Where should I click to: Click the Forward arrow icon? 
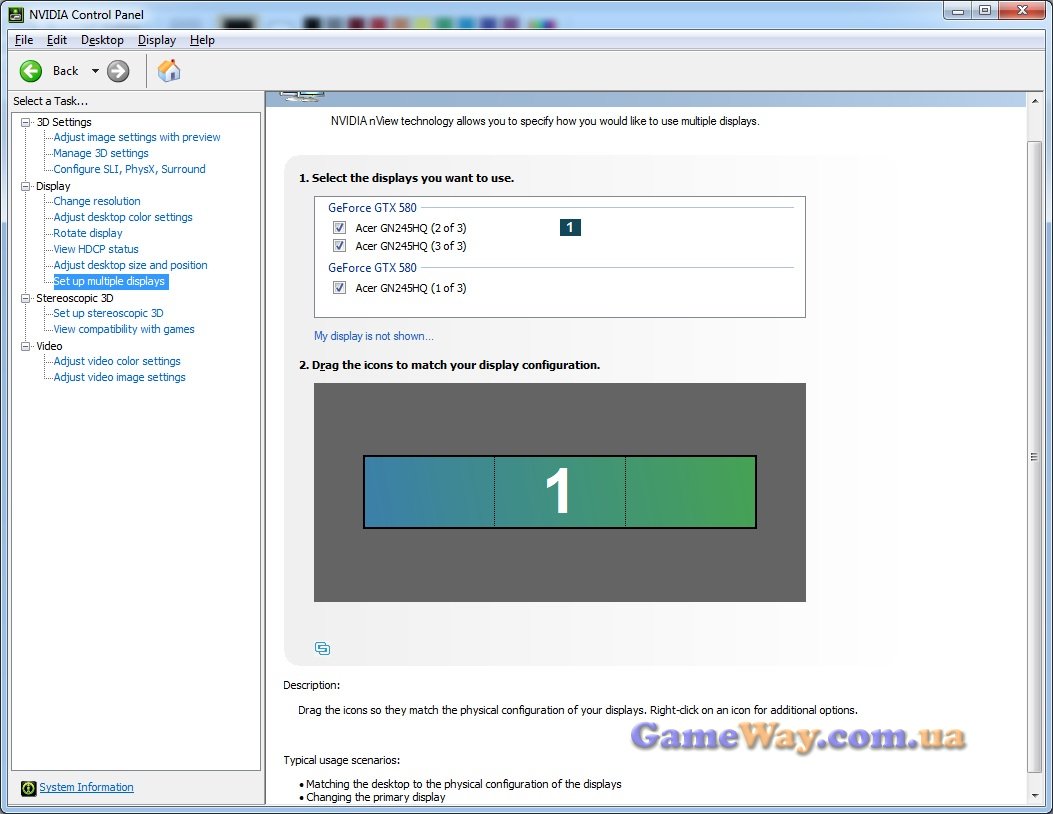(x=118, y=71)
